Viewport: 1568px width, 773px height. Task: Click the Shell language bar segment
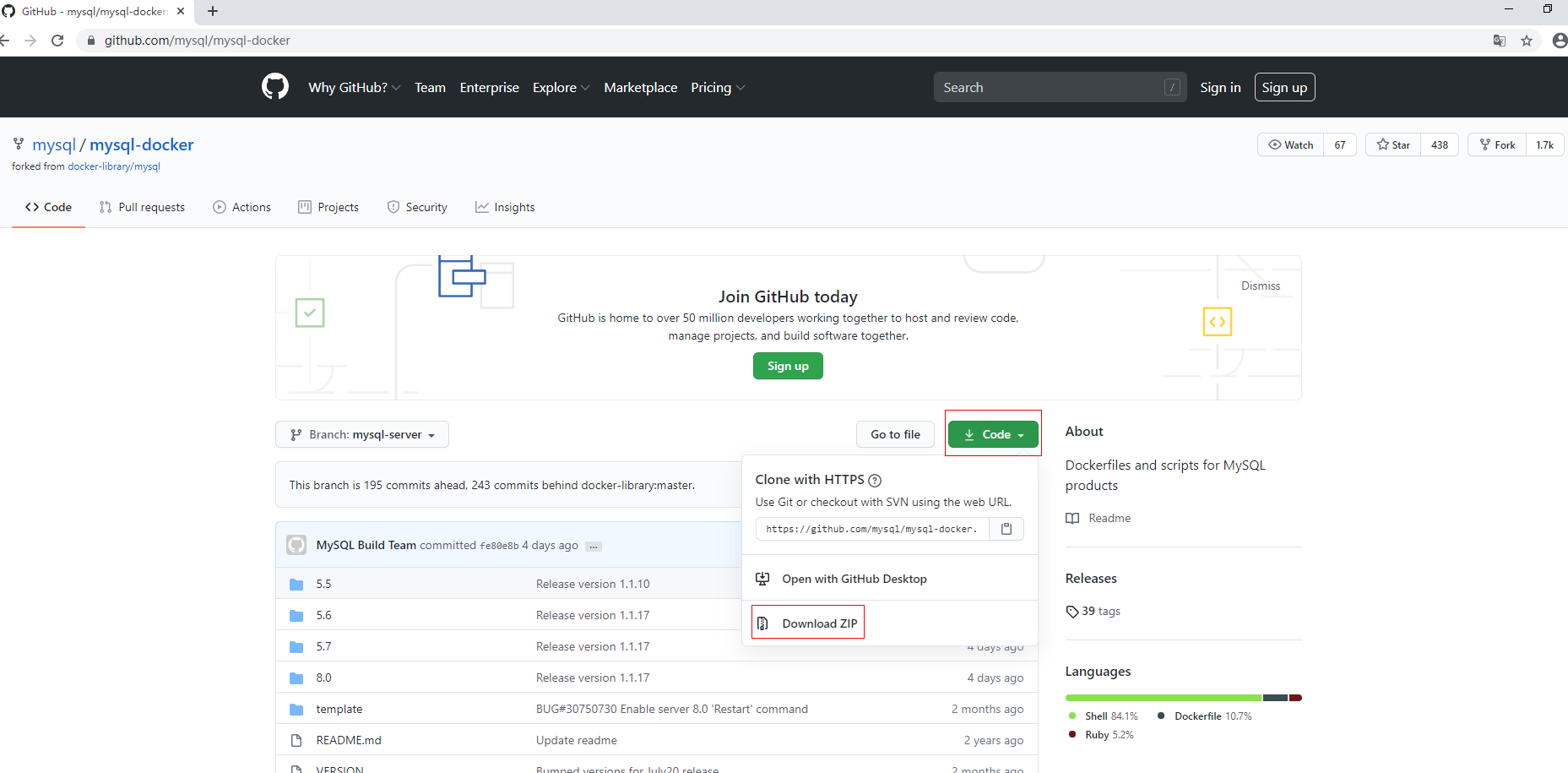tap(1164, 698)
